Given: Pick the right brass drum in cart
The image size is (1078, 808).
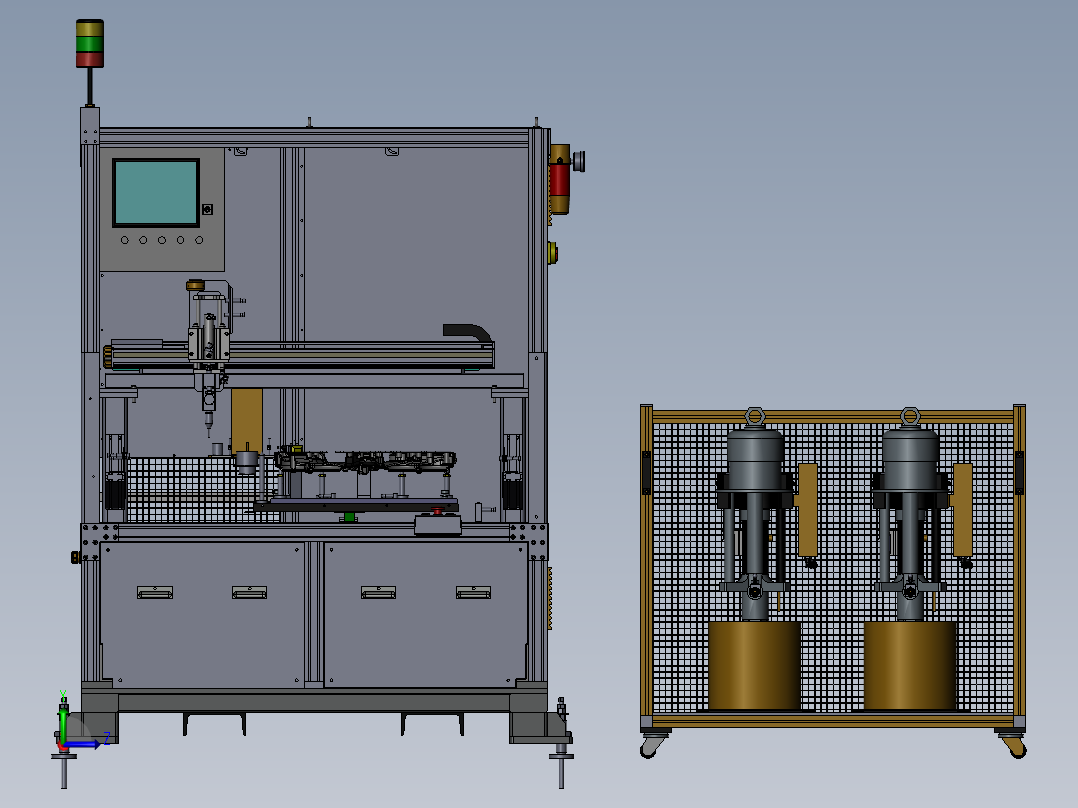Looking at the screenshot, I should (910, 666).
